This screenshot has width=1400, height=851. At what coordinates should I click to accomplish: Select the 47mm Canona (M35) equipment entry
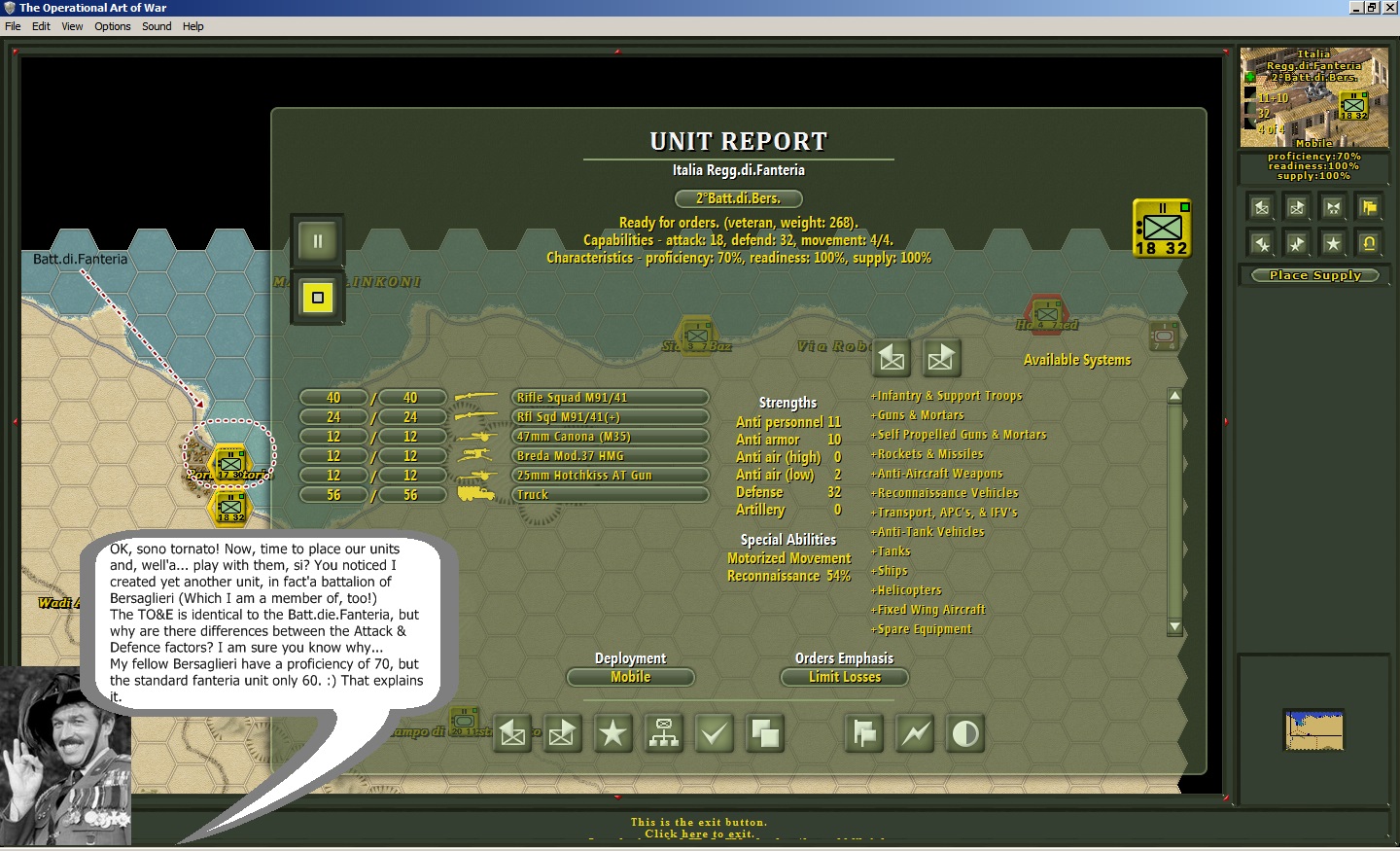(611, 436)
